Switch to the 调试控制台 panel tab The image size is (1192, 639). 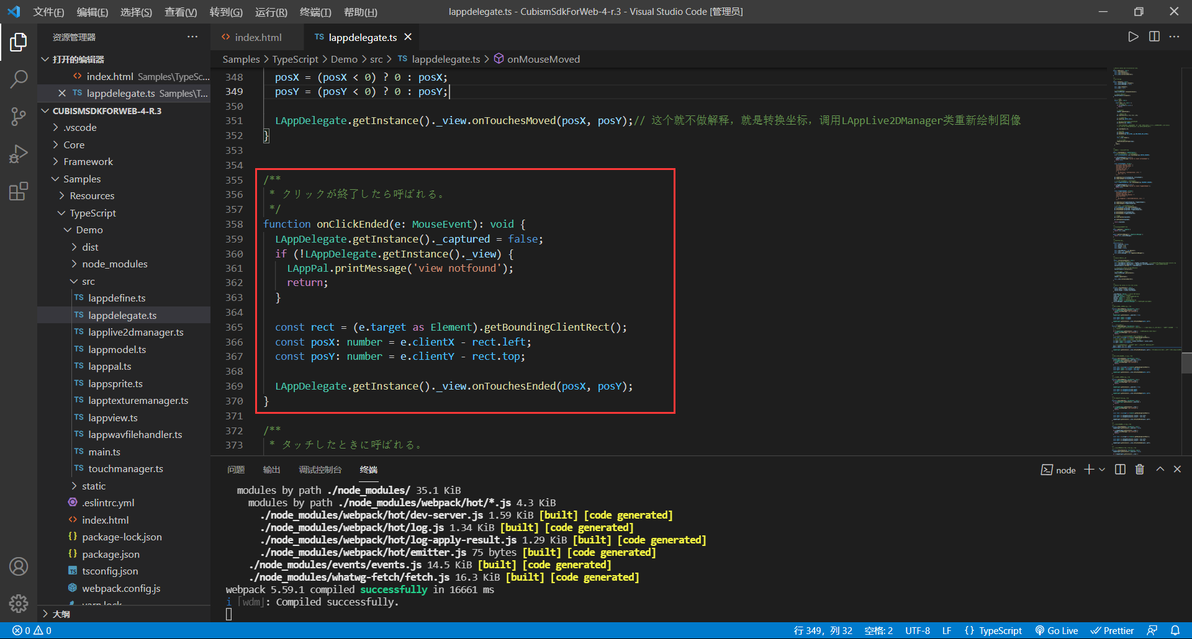[320, 470]
